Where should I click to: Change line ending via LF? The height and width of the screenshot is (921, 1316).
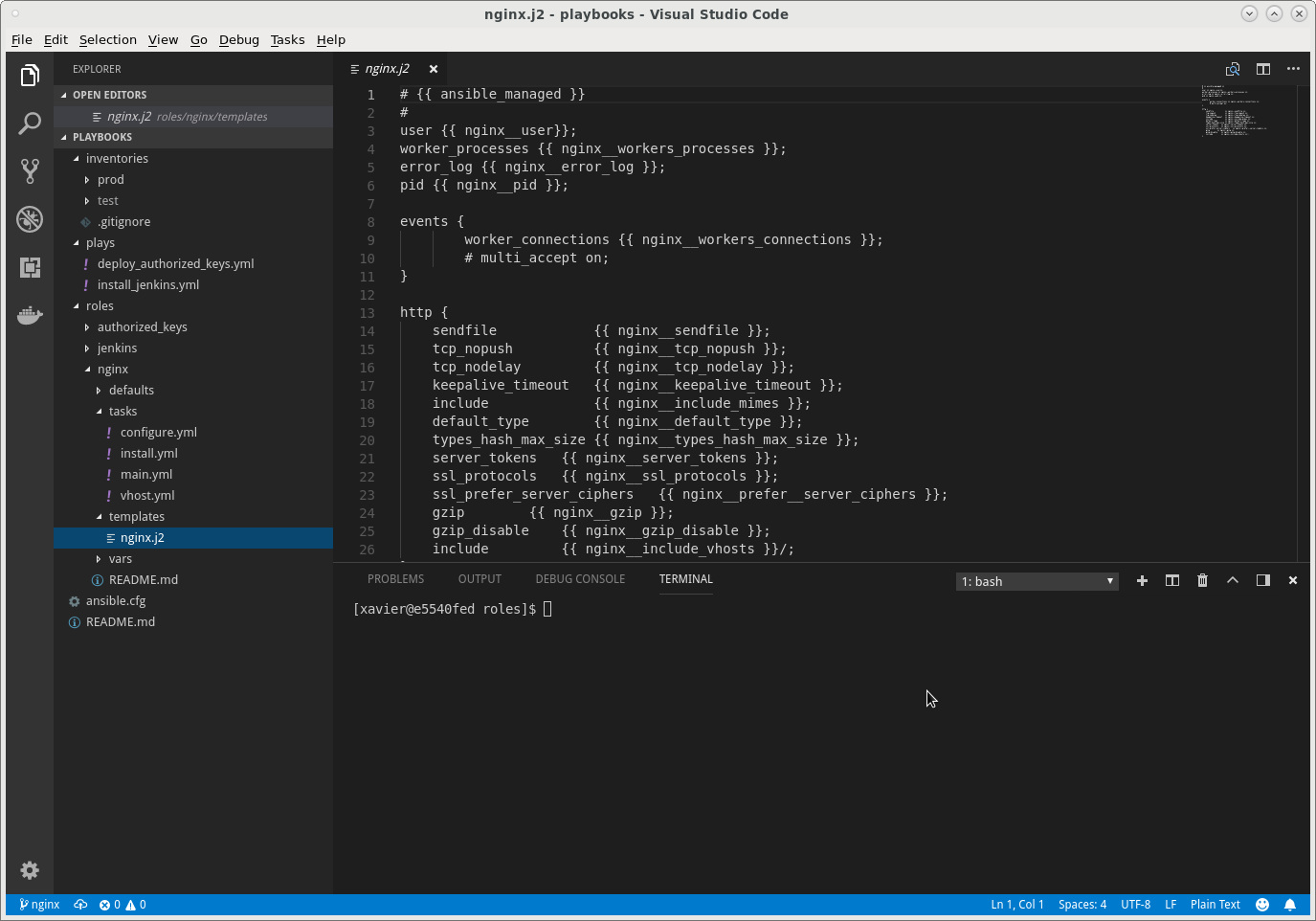tap(1171, 905)
